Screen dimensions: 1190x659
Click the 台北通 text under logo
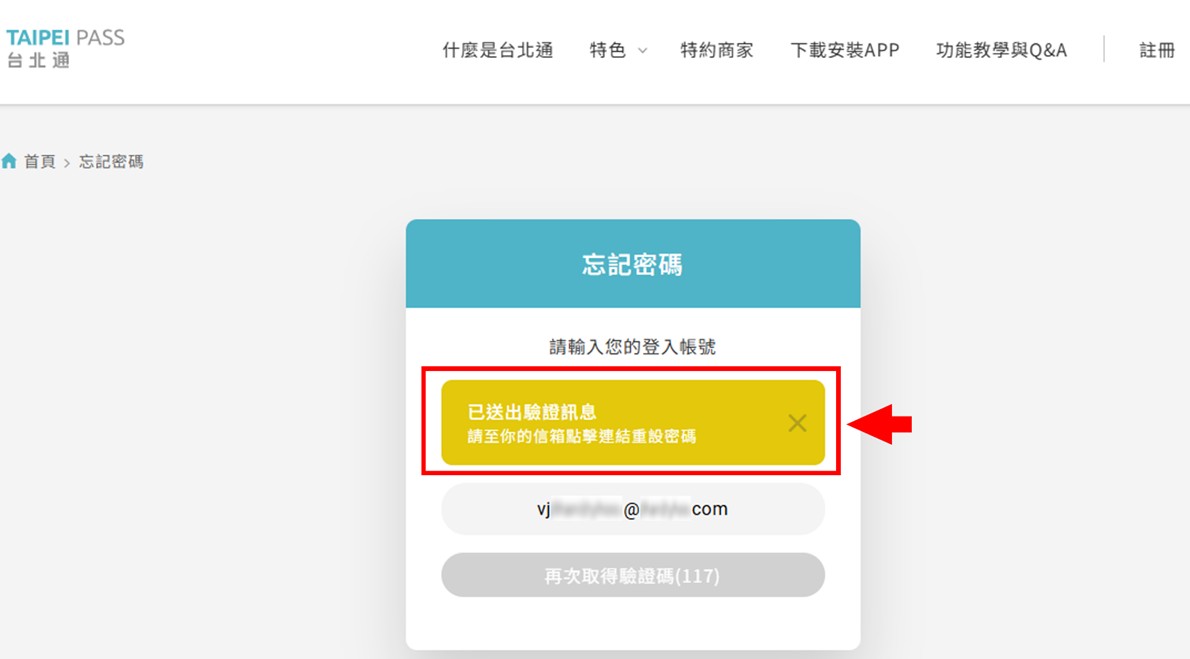tap(38, 60)
